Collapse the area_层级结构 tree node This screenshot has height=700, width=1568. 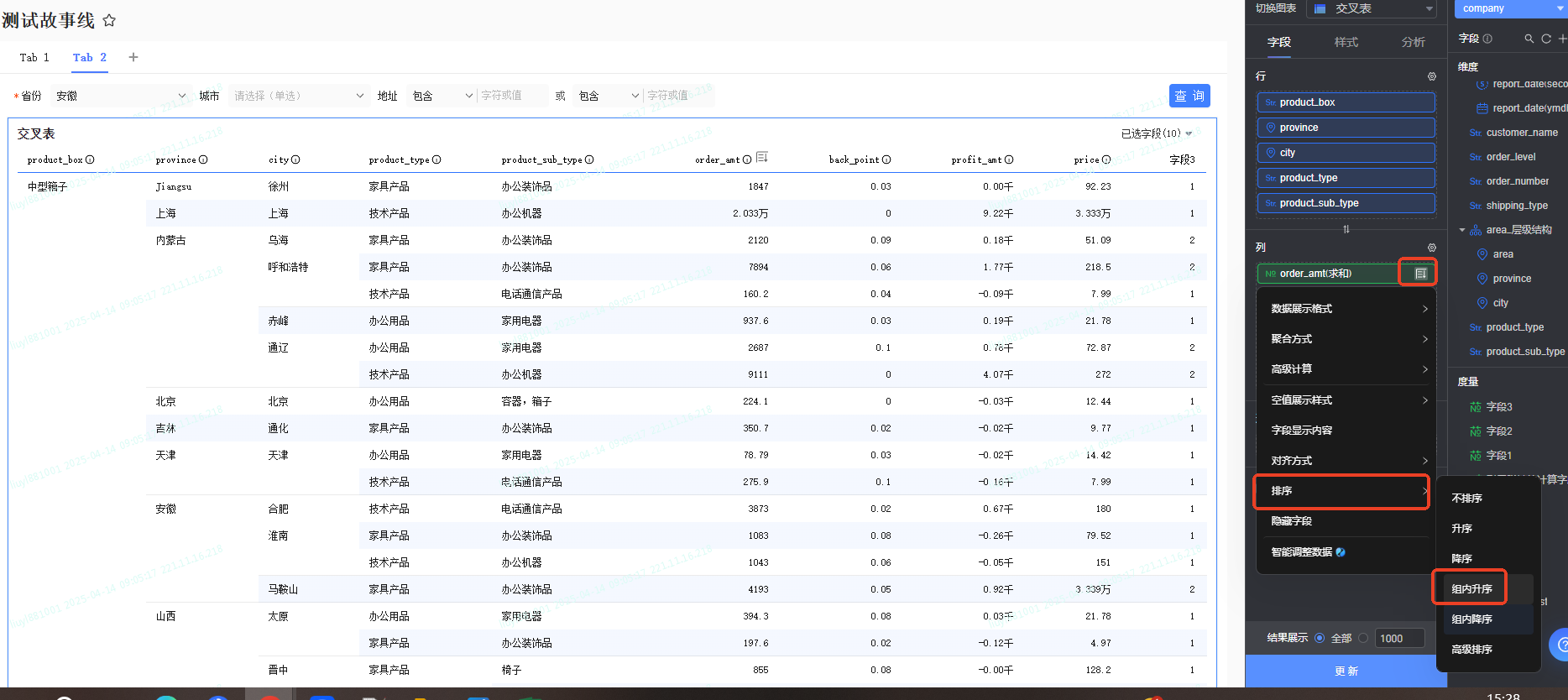[x=1462, y=230]
